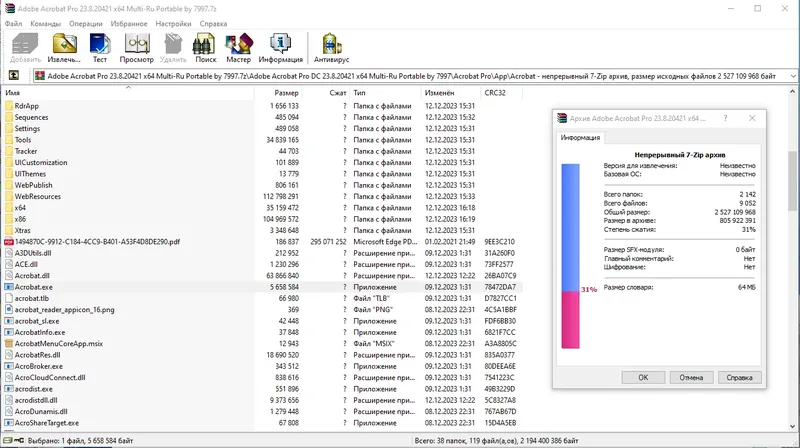Open the Info (Информация) toolbar icon

coord(280,44)
